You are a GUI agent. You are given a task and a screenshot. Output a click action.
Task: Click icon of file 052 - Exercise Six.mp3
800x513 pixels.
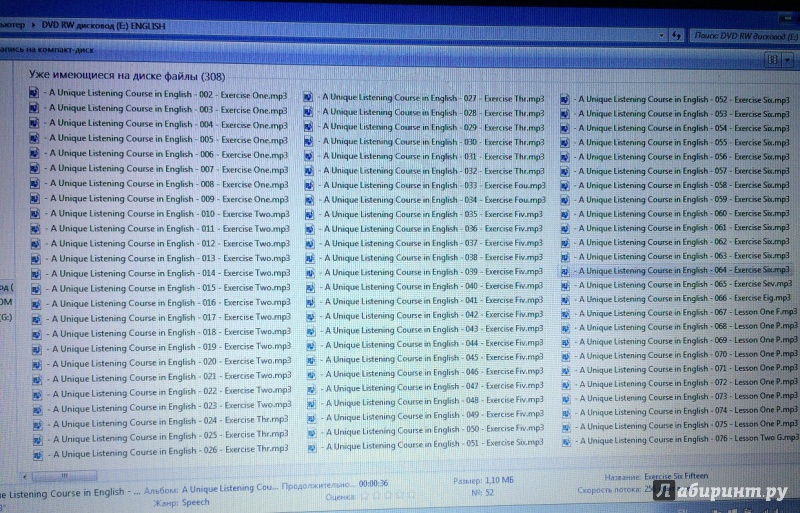tap(564, 100)
